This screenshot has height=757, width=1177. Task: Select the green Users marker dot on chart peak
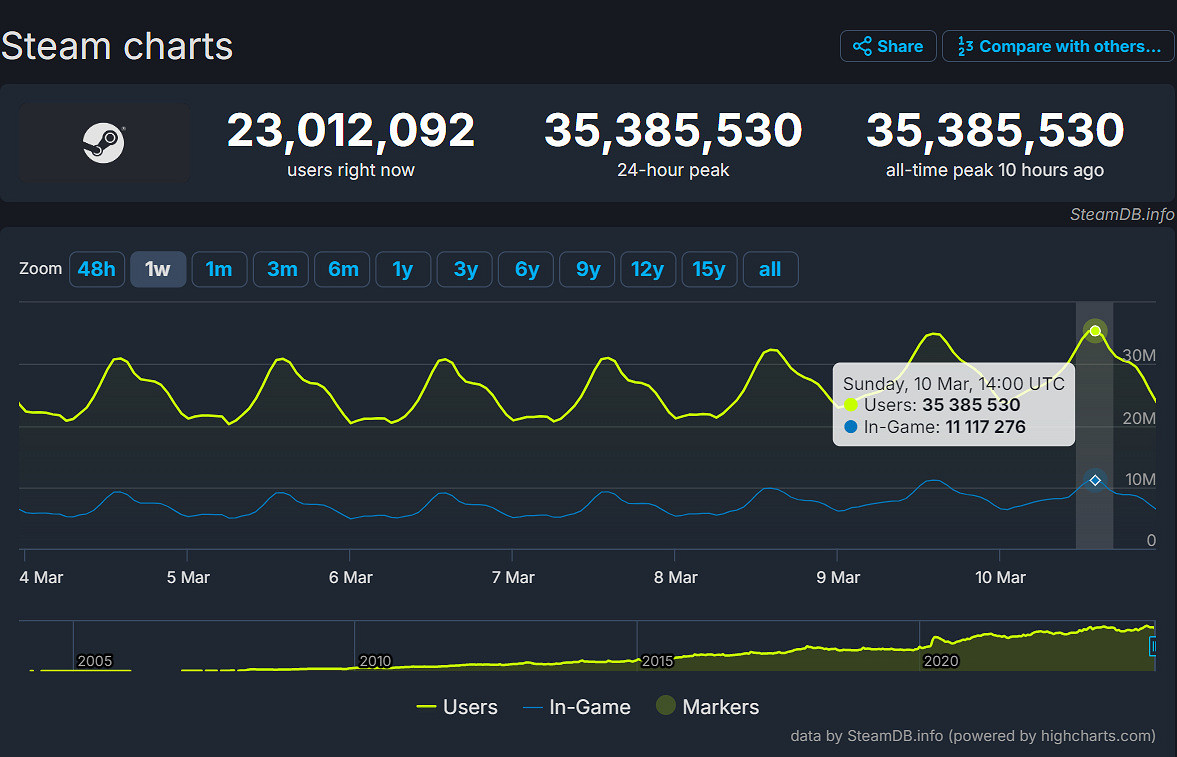point(1095,330)
